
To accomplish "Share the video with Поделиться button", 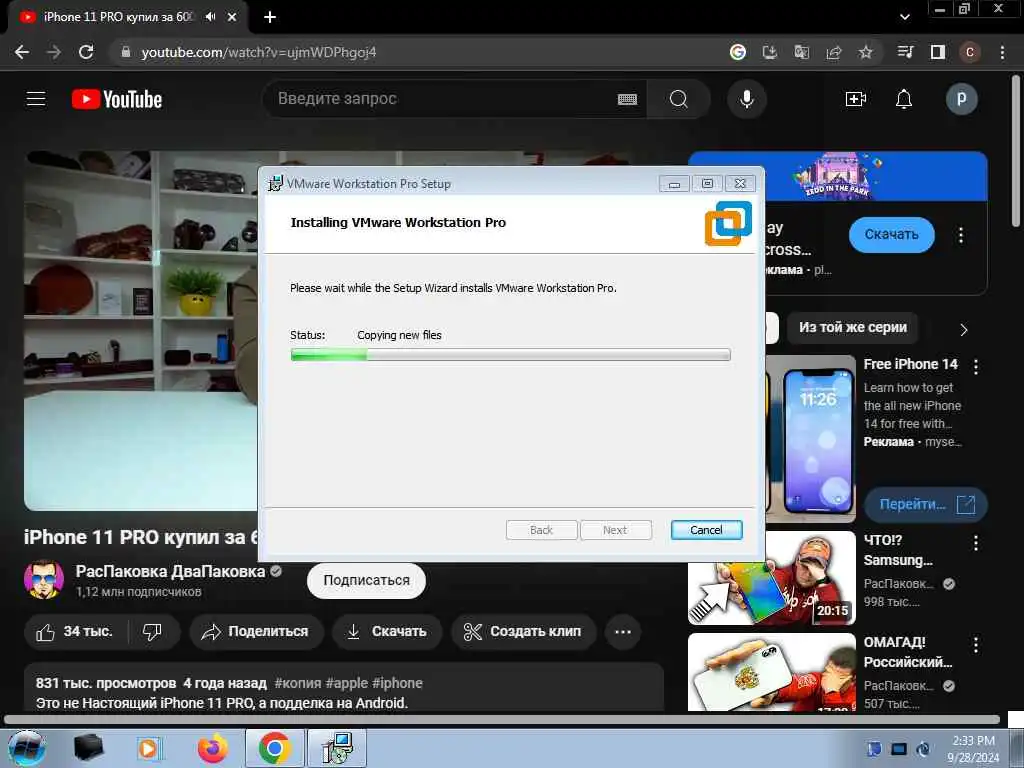I will 255,632.
